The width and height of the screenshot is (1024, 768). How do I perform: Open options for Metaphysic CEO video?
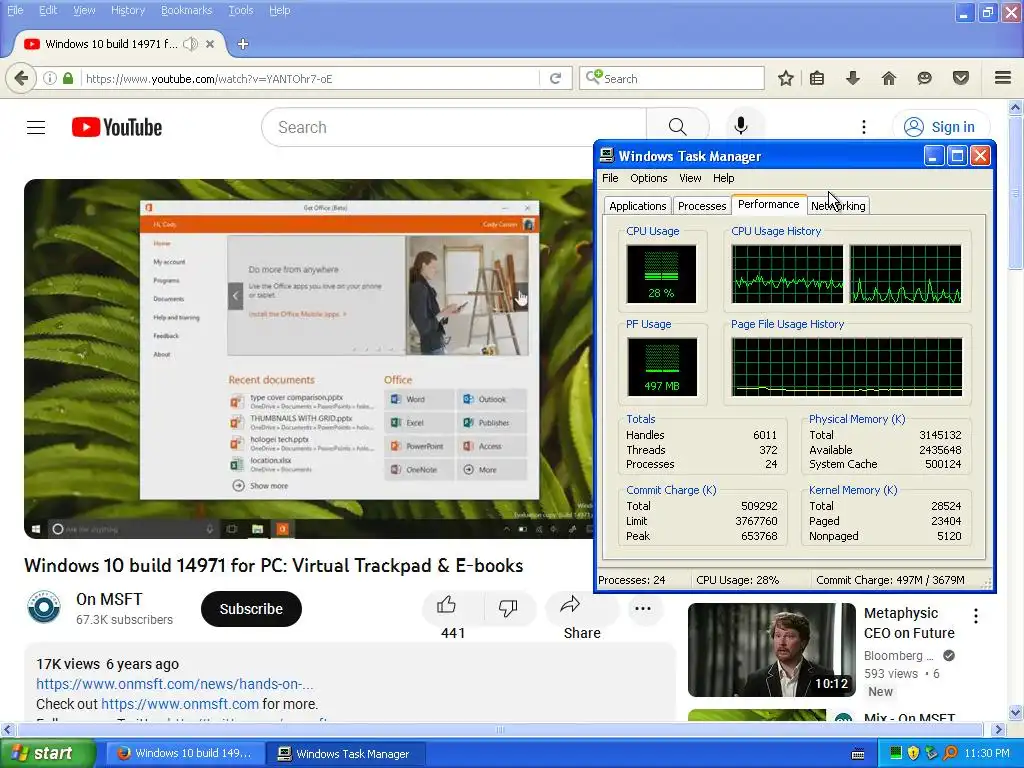(x=976, y=615)
